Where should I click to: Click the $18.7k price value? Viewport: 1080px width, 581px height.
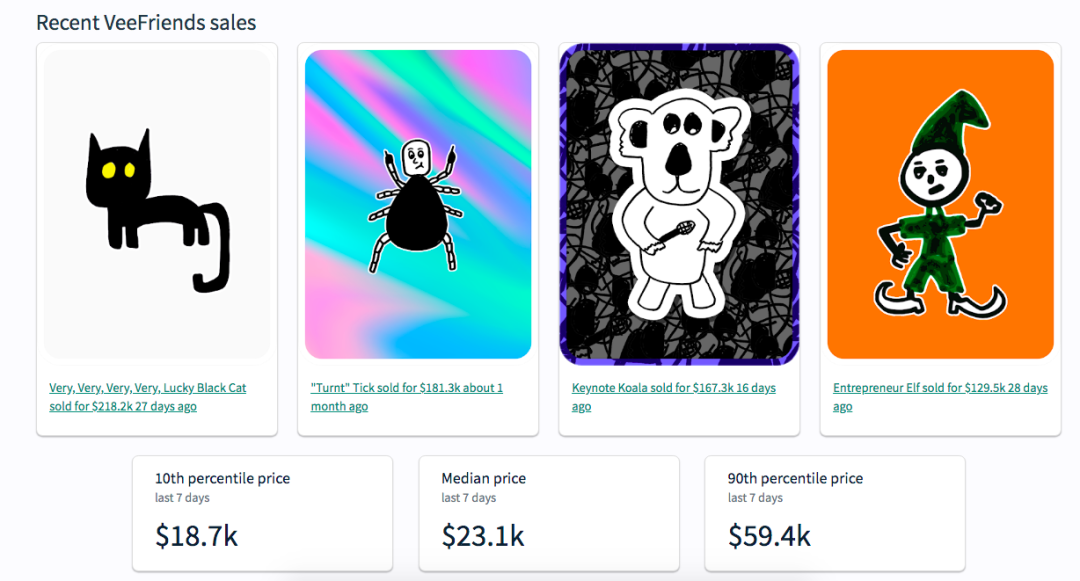(196, 536)
